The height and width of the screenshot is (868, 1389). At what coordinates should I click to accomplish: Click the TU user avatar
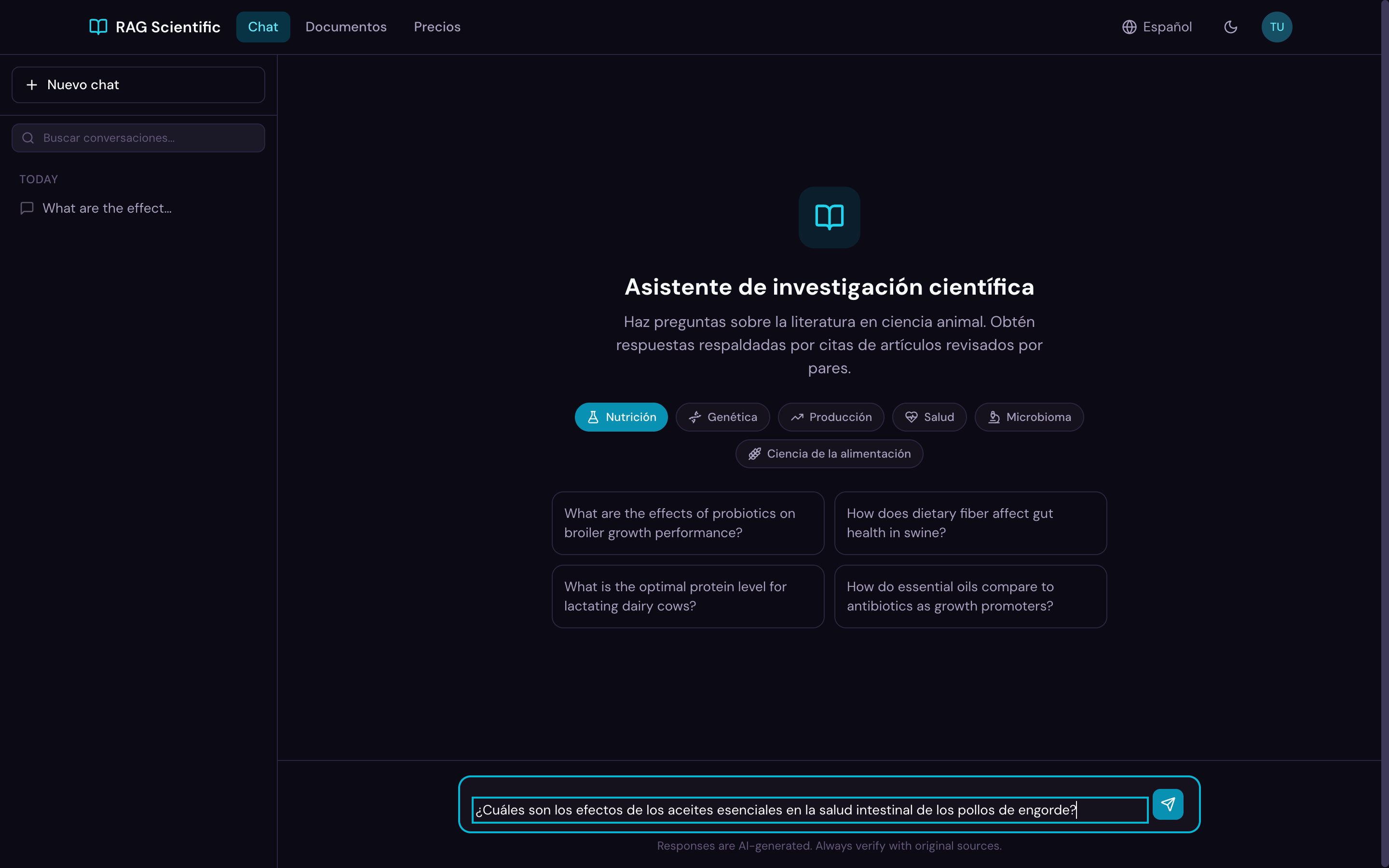1276,27
